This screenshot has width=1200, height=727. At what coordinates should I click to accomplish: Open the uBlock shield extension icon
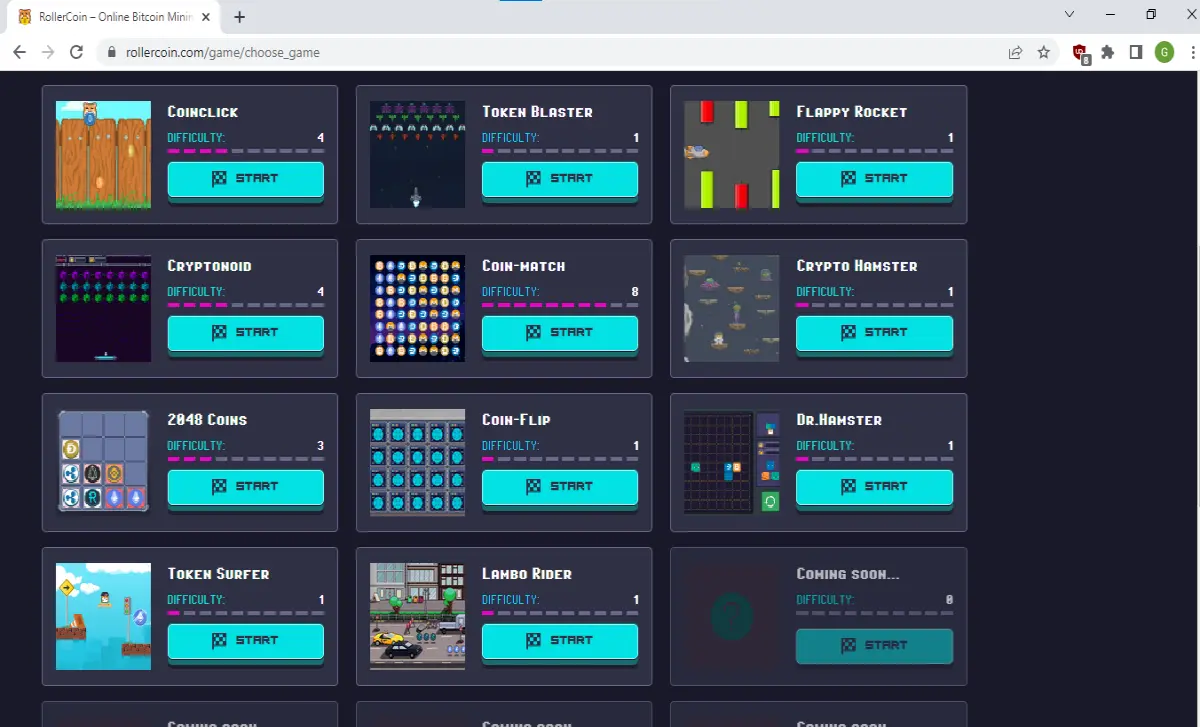[1081, 53]
